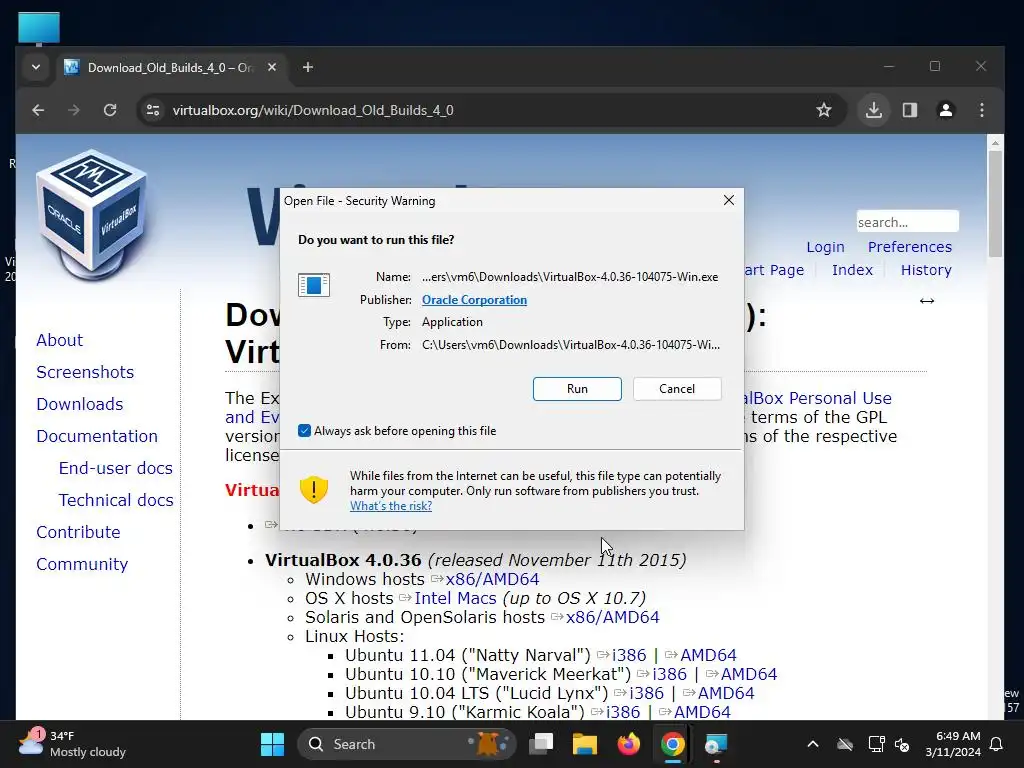
Task: Open Community in the sidebar
Action: [x=82, y=564]
